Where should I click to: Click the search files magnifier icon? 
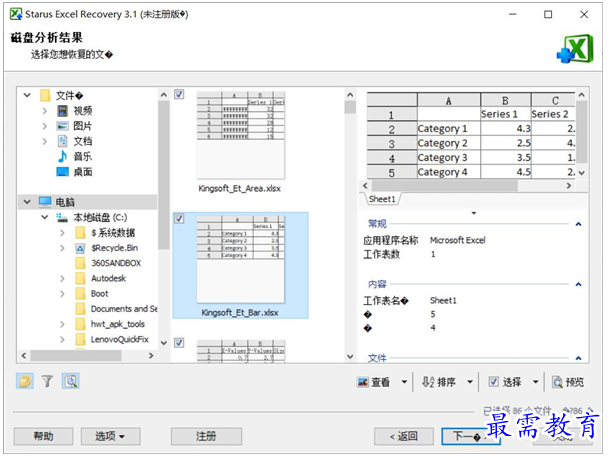(x=71, y=381)
